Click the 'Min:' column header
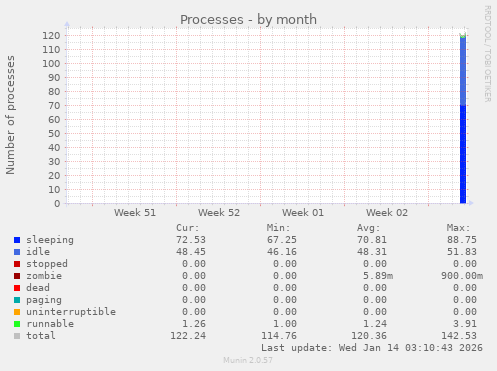The width and height of the screenshot is (497, 371). pos(278,228)
